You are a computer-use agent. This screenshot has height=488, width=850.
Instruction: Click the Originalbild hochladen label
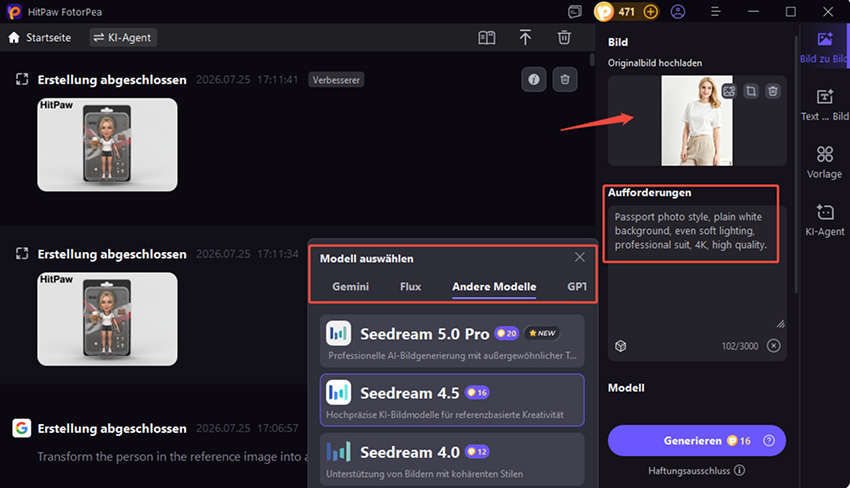[655, 63]
